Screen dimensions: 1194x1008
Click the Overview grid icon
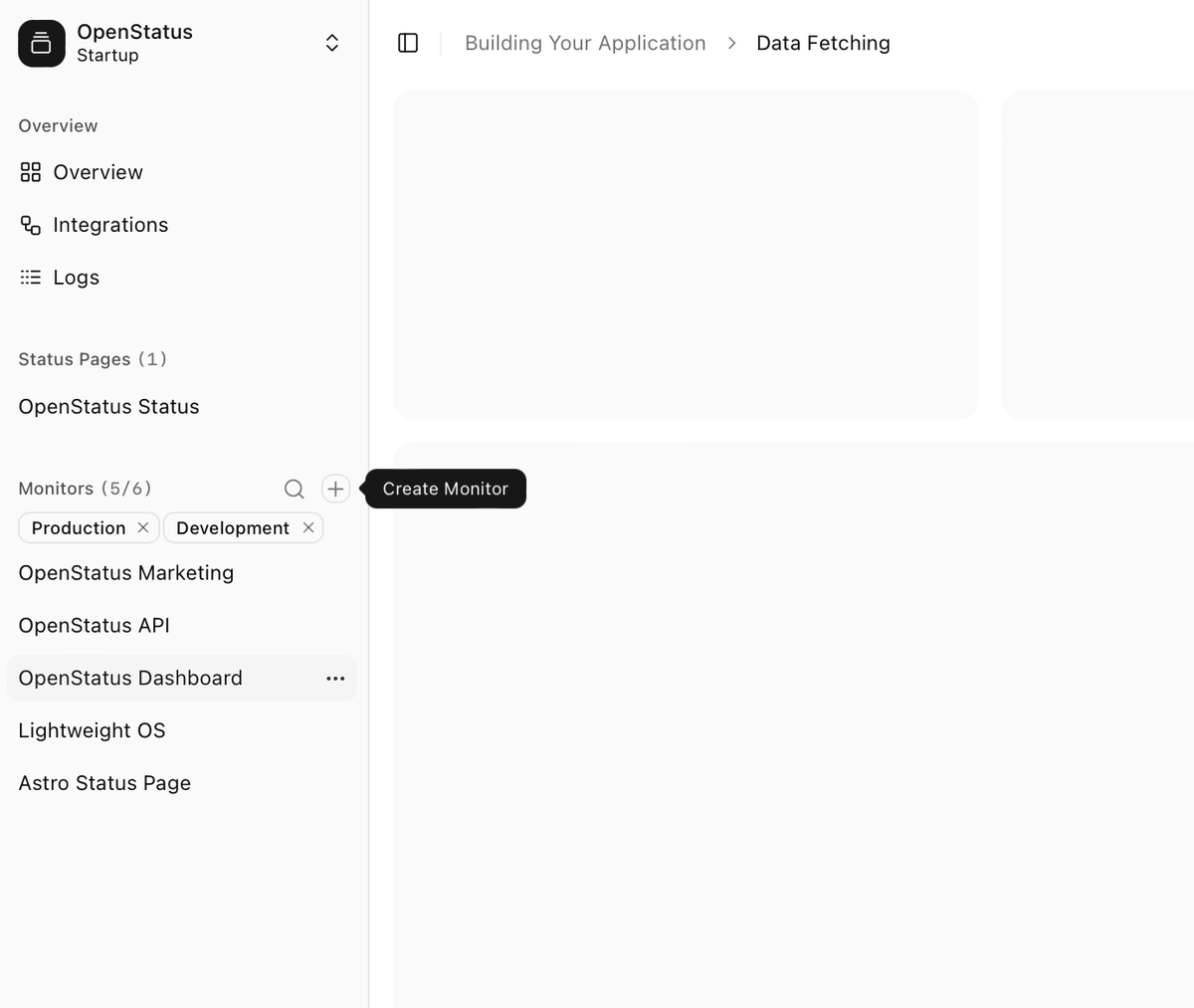[31, 172]
